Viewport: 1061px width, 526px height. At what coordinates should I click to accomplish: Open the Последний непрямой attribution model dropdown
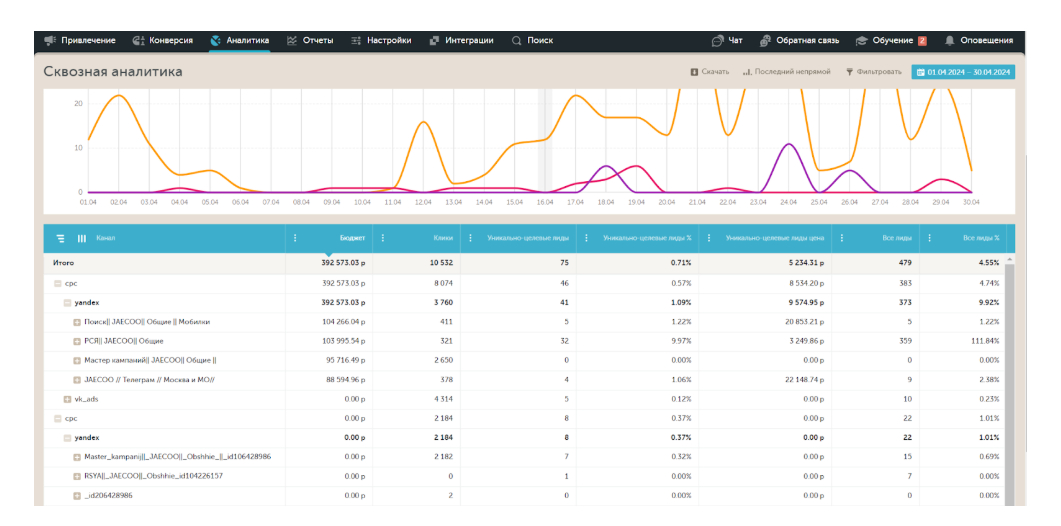click(787, 72)
